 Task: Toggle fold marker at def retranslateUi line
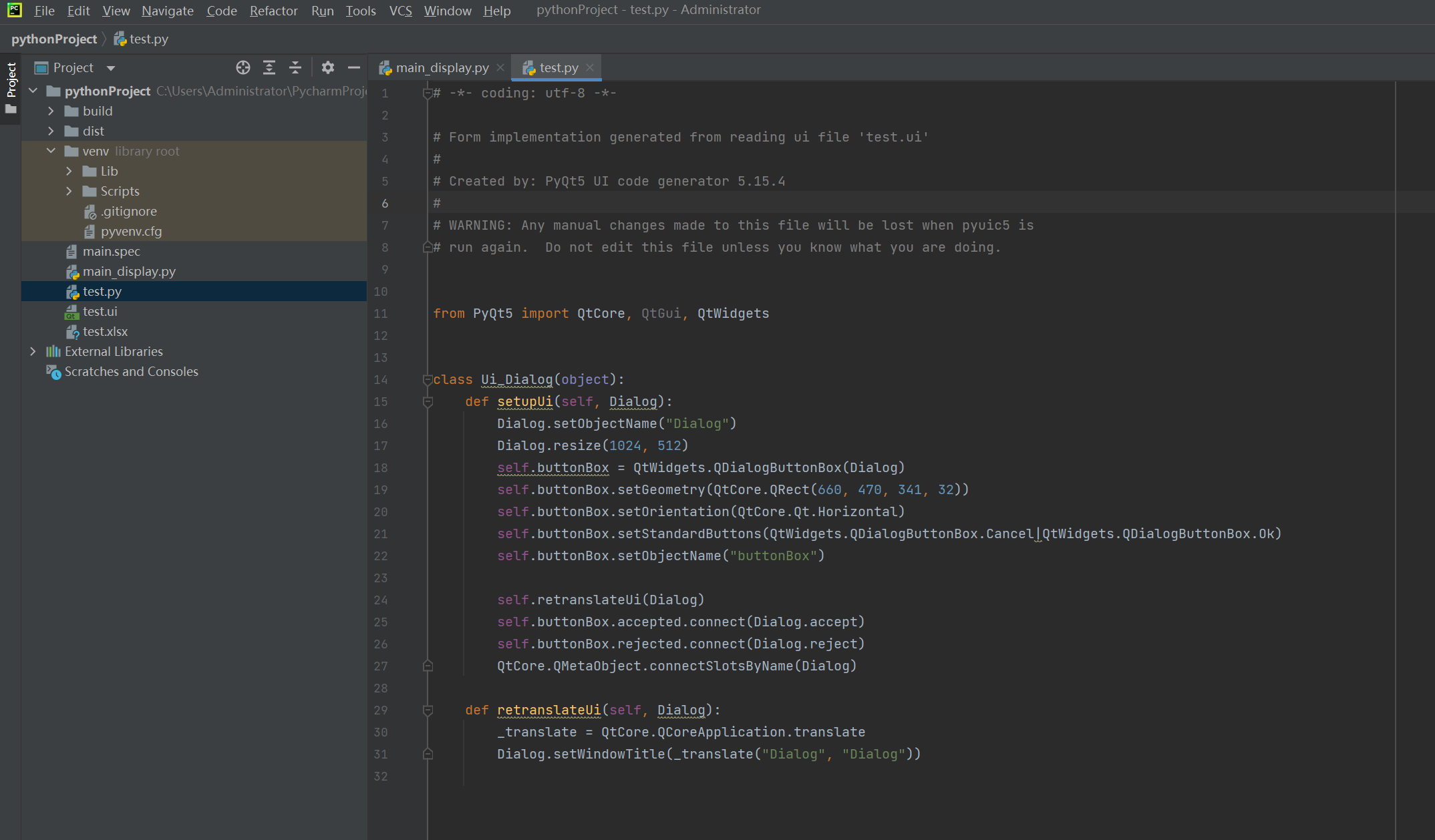pos(428,710)
